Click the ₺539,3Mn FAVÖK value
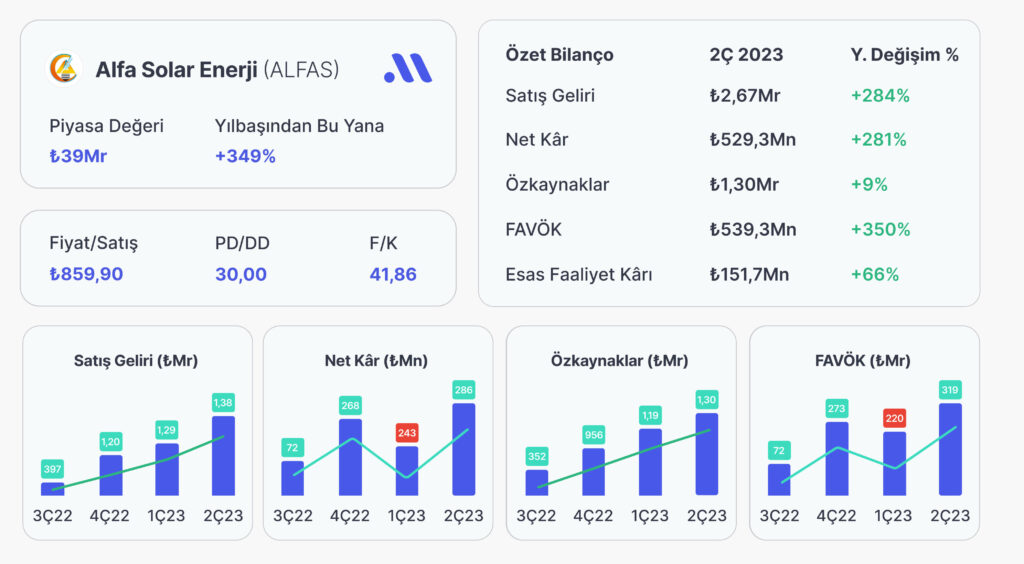This screenshot has width=1024, height=564. 753,230
